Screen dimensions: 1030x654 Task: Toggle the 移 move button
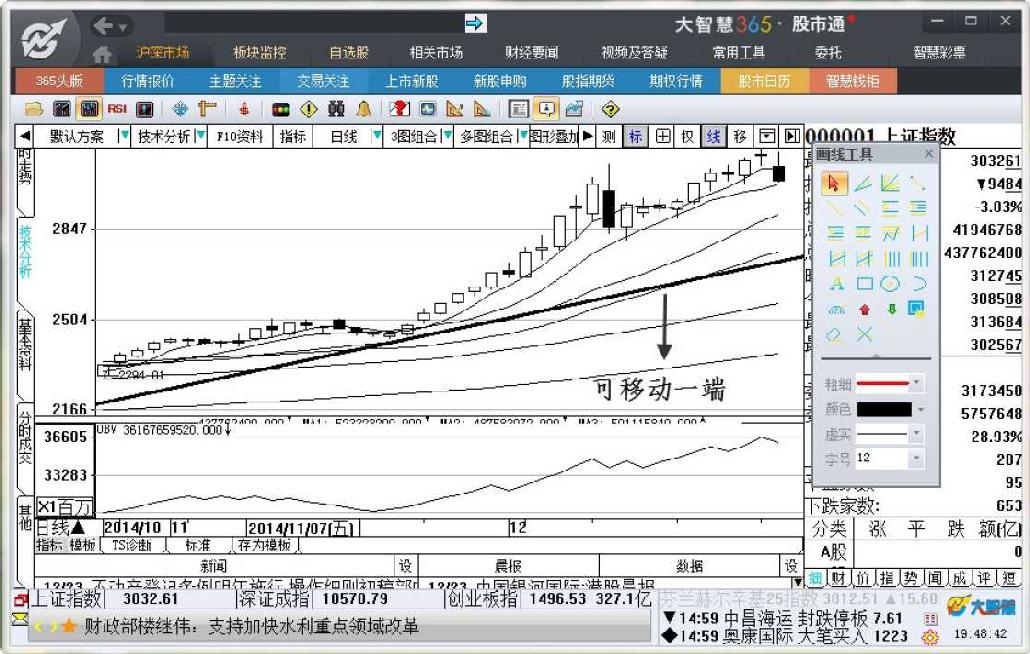(x=740, y=137)
